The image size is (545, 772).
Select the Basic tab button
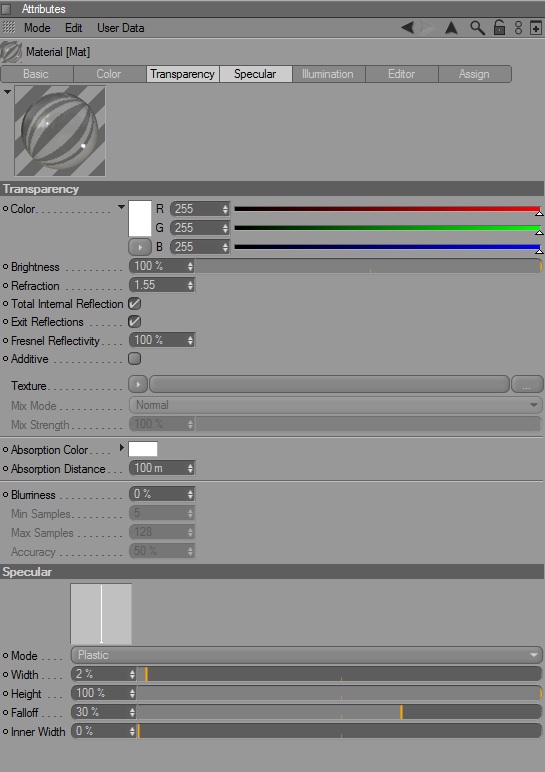click(x=36, y=74)
